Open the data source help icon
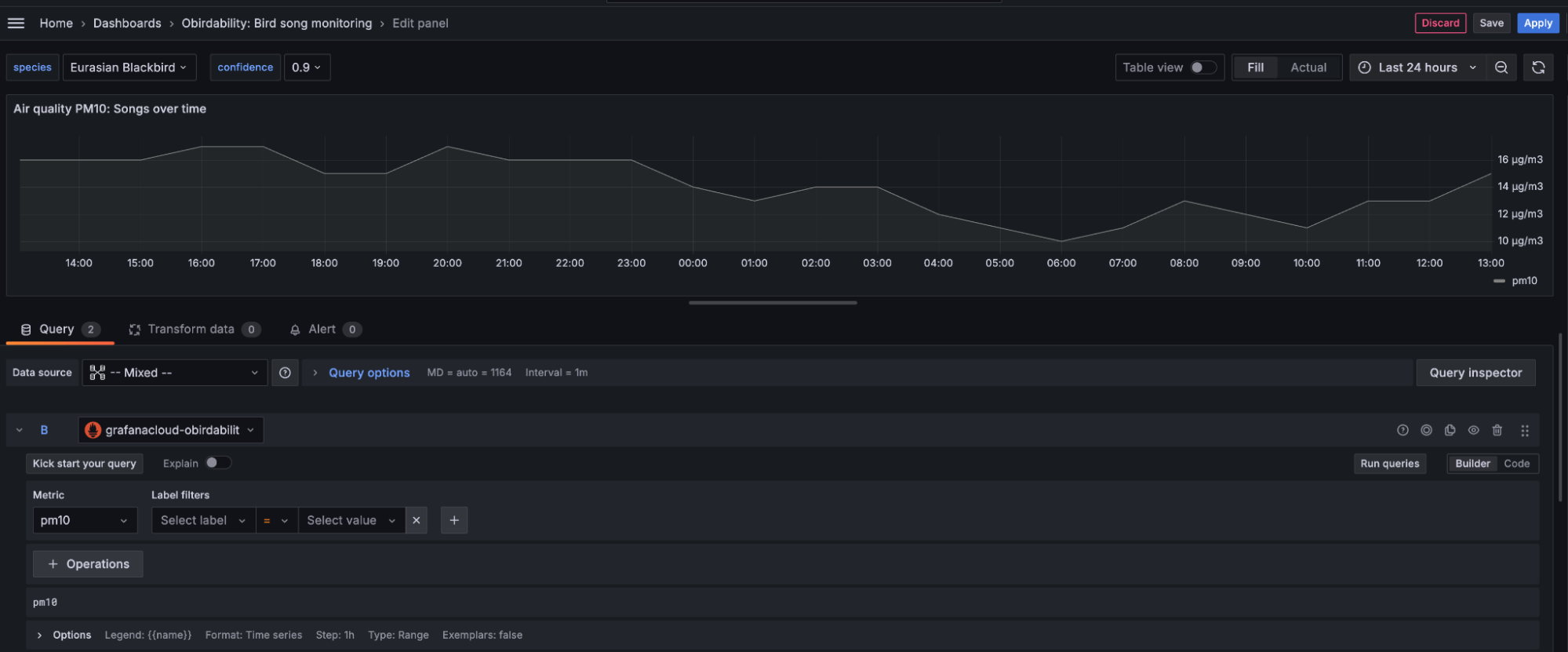The height and width of the screenshot is (652, 1568). (x=285, y=373)
